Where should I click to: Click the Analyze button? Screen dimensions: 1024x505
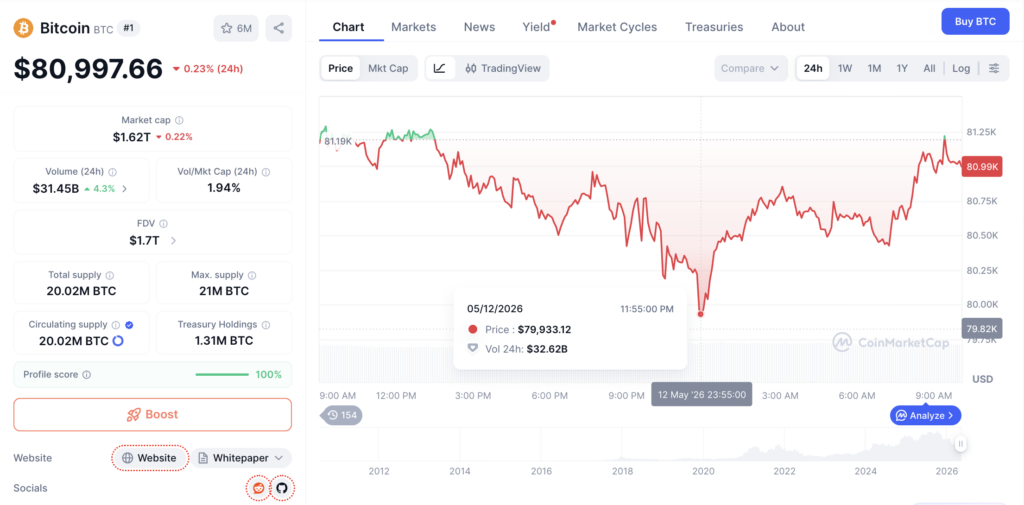tap(925, 415)
